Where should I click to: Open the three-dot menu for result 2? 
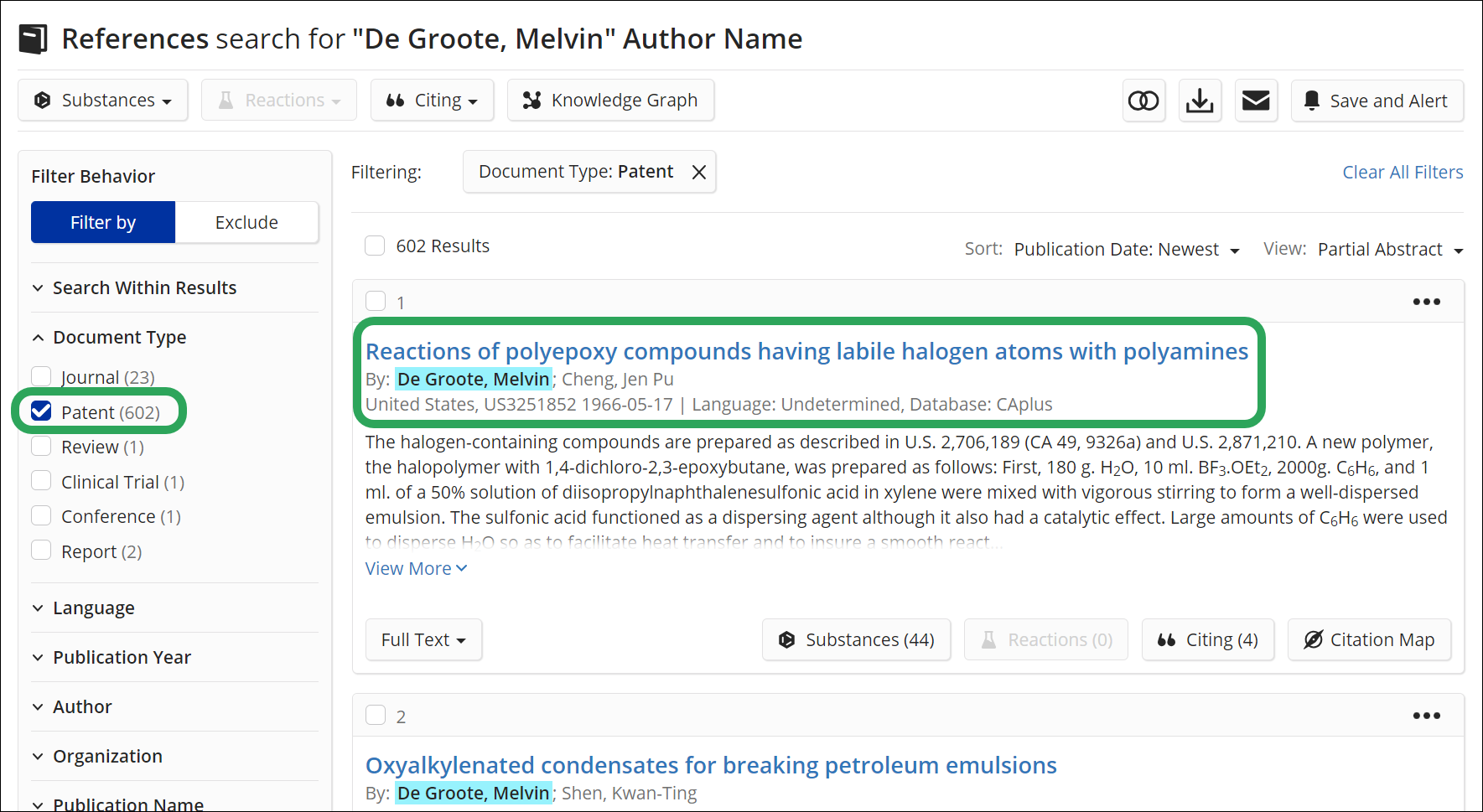click(1426, 716)
